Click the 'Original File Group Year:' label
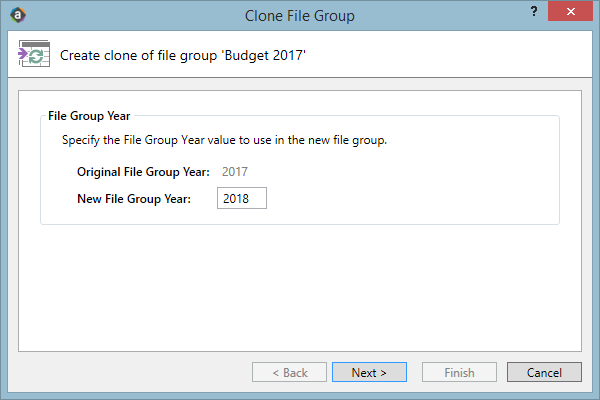Screen dimensions: 600x400 (143, 172)
